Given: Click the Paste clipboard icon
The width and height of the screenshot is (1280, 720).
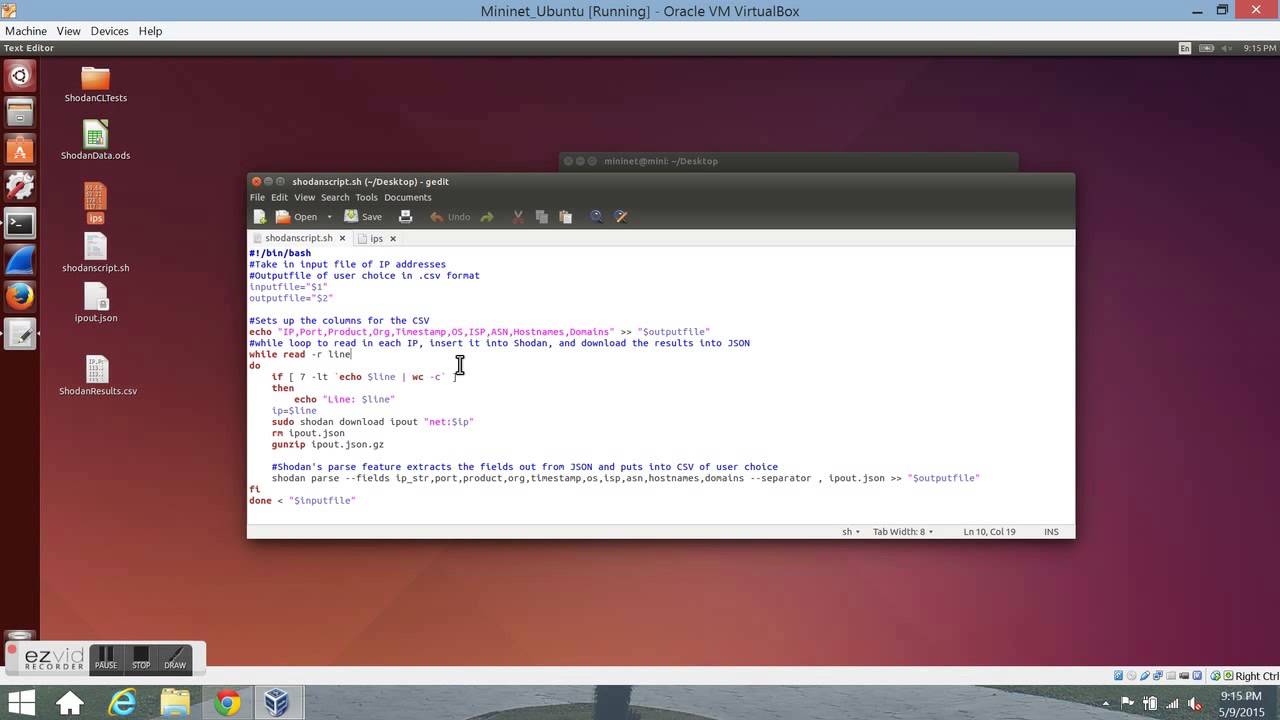Looking at the screenshot, I should [565, 217].
